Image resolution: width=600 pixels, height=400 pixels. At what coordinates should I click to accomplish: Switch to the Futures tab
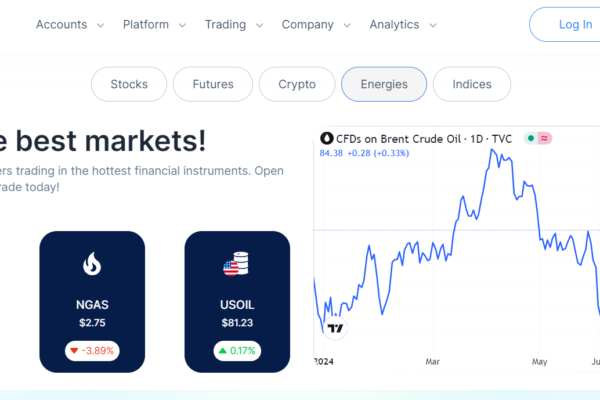(x=213, y=84)
